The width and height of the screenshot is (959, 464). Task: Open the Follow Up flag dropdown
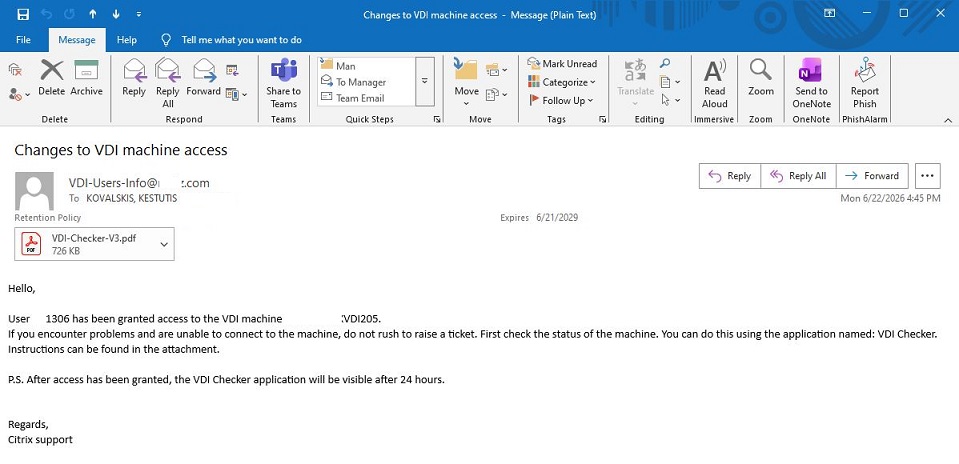tap(561, 100)
